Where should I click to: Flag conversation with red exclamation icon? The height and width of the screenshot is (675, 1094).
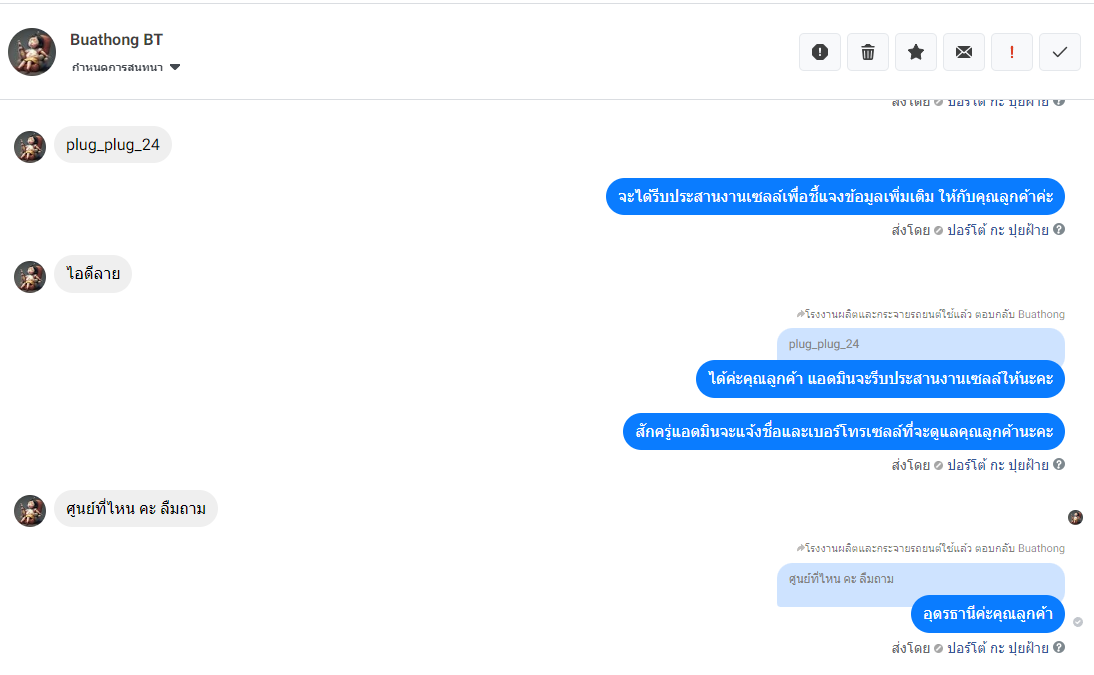(x=1012, y=52)
